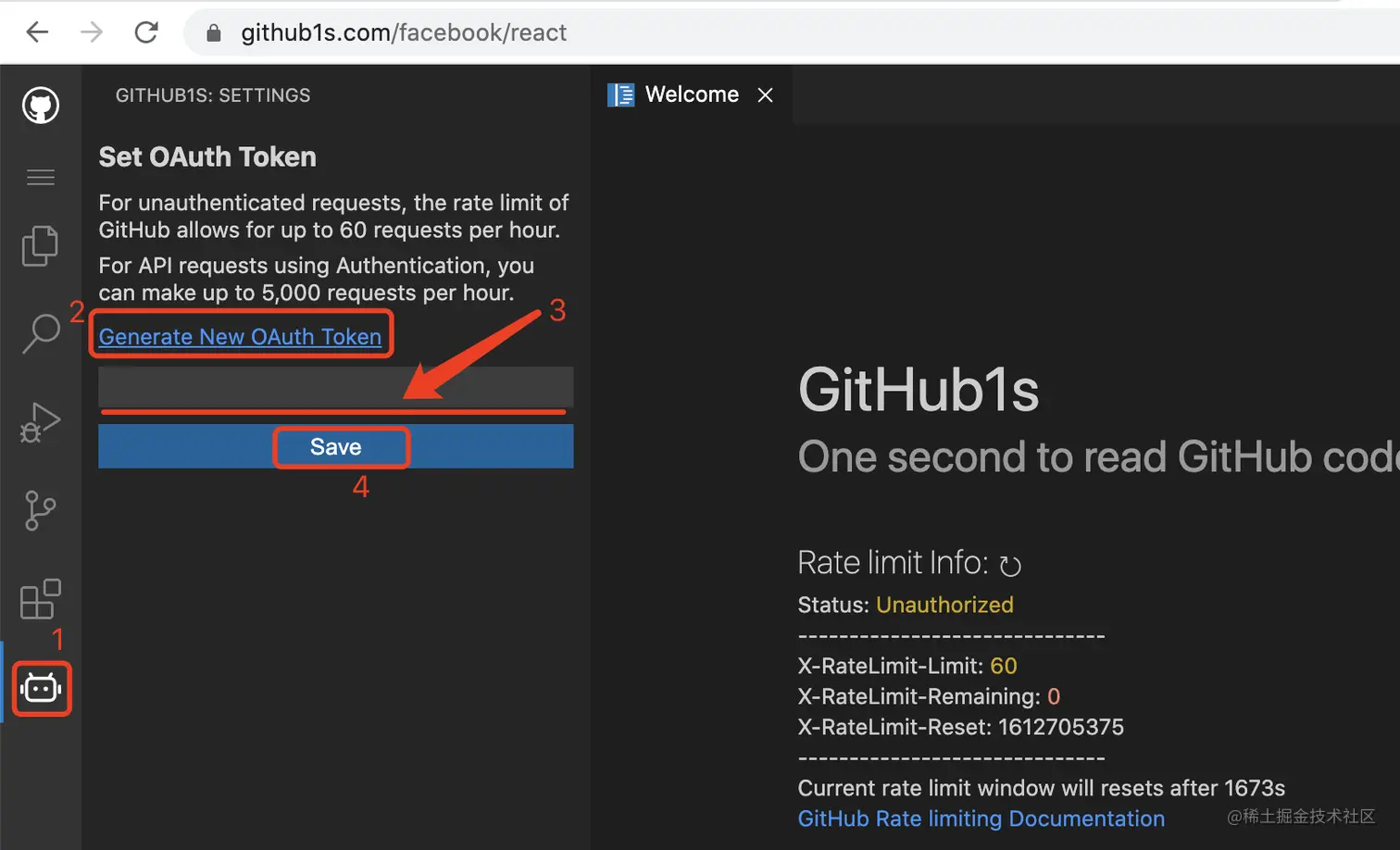Open the hamburger menu icon

(x=41, y=177)
